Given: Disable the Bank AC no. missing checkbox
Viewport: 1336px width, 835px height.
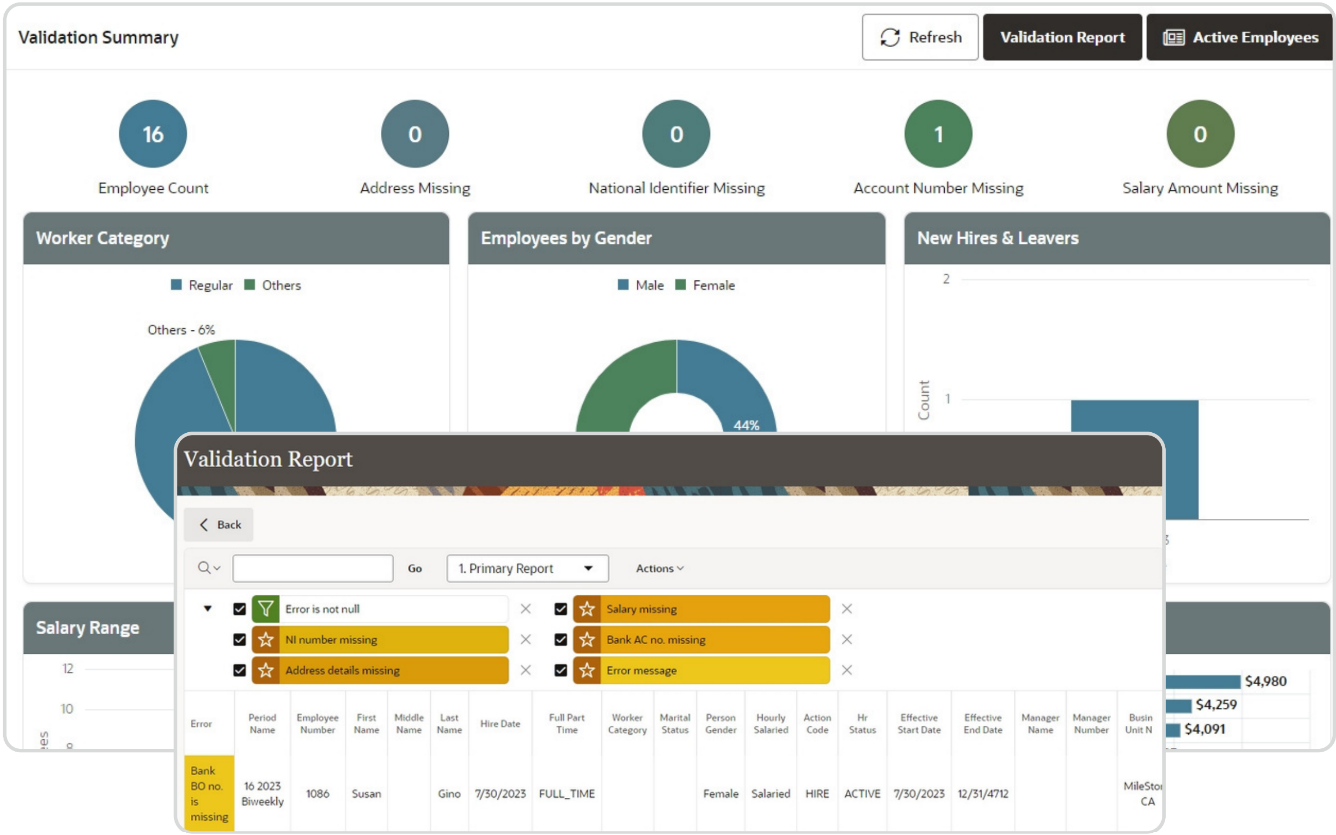Looking at the screenshot, I should (x=560, y=639).
